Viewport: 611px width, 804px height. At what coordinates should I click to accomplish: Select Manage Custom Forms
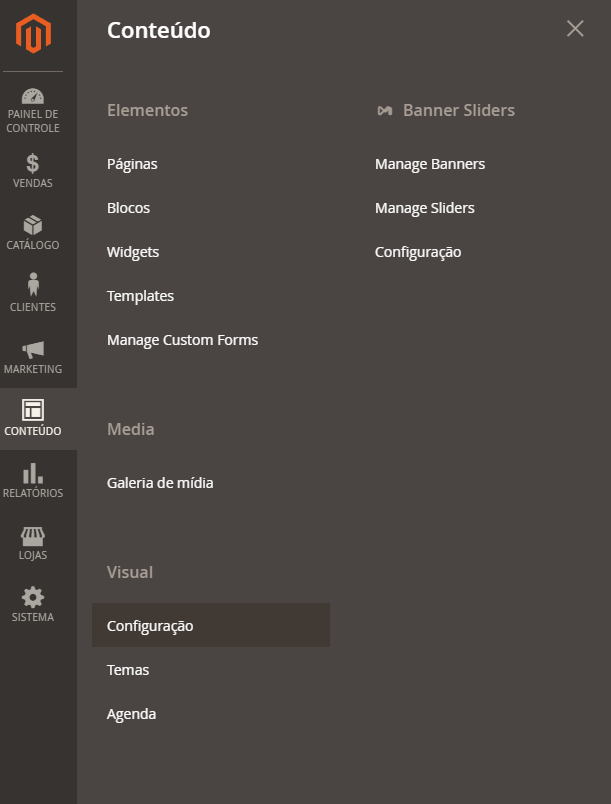(x=182, y=340)
